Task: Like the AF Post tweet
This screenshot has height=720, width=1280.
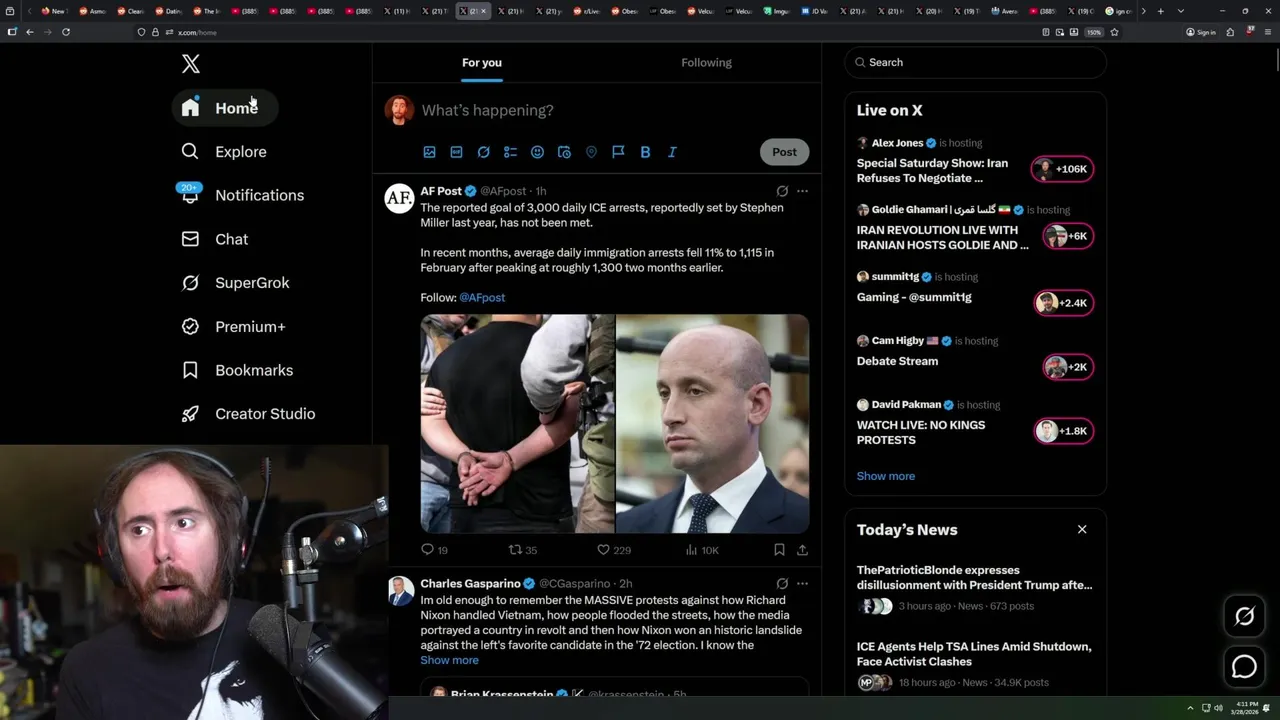Action: coord(613,550)
